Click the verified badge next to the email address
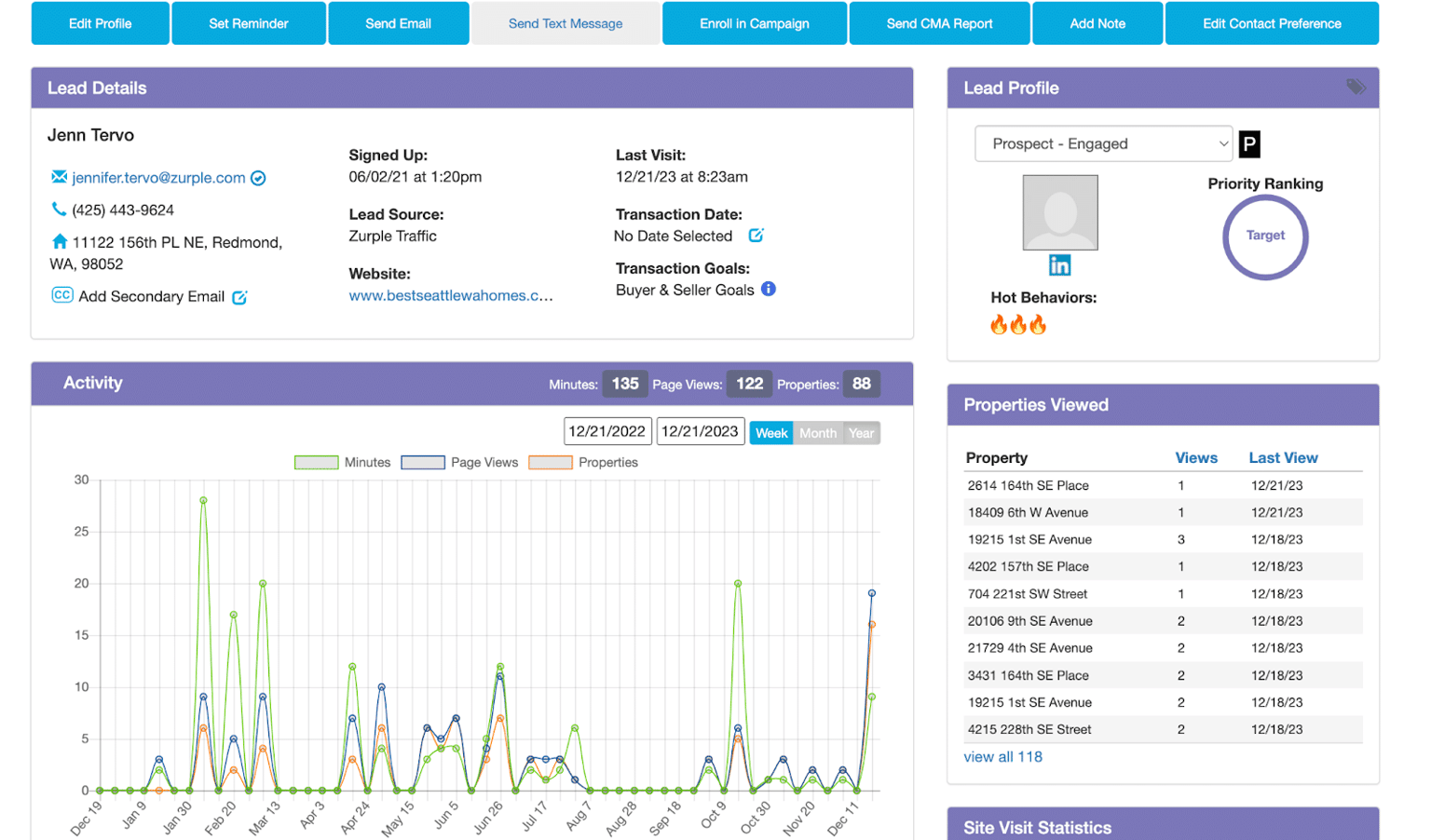The width and height of the screenshot is (1431, 840). pyautogui.click(x=258, y=179)
